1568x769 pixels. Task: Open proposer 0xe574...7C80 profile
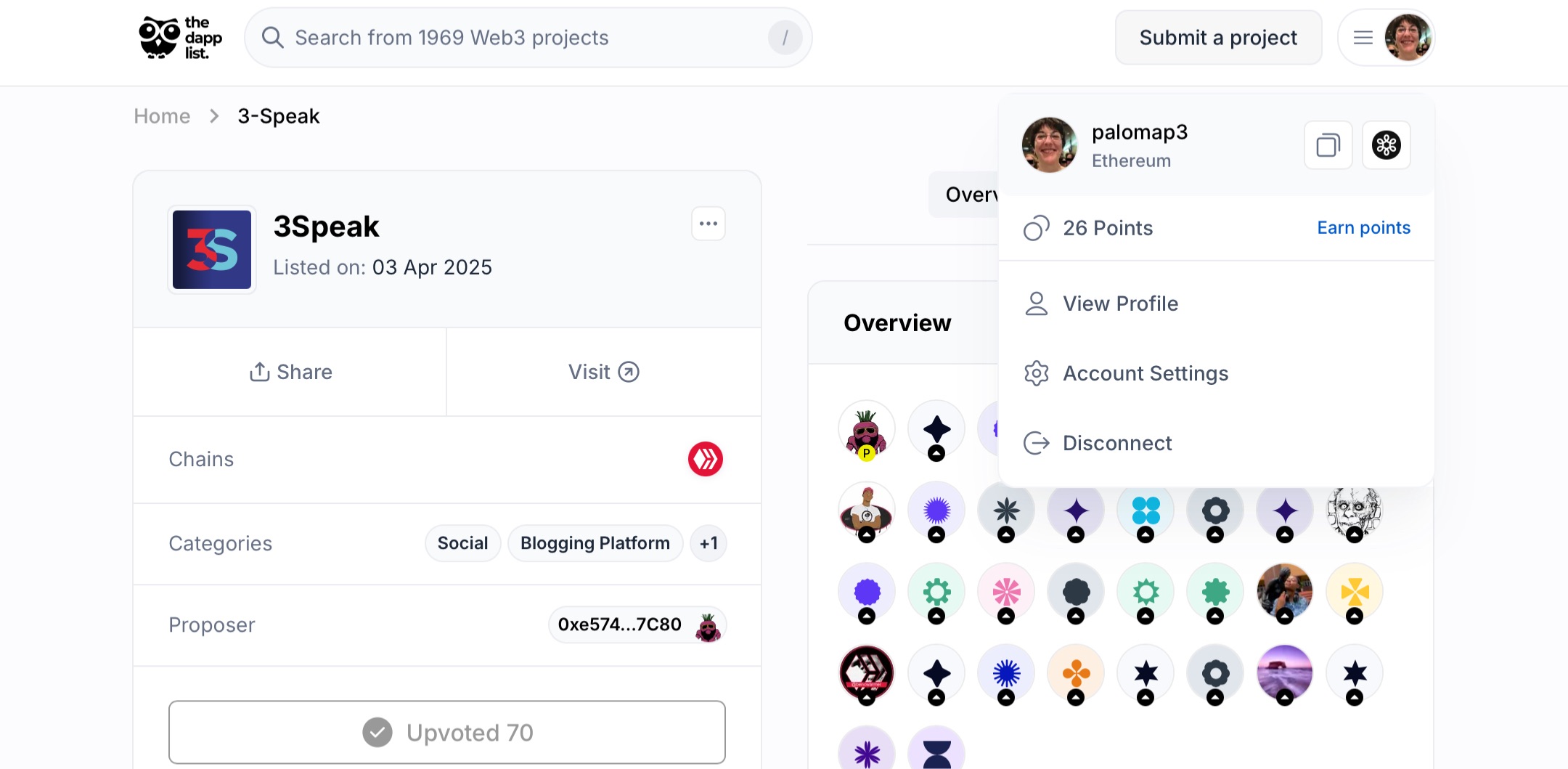point(637,625)
